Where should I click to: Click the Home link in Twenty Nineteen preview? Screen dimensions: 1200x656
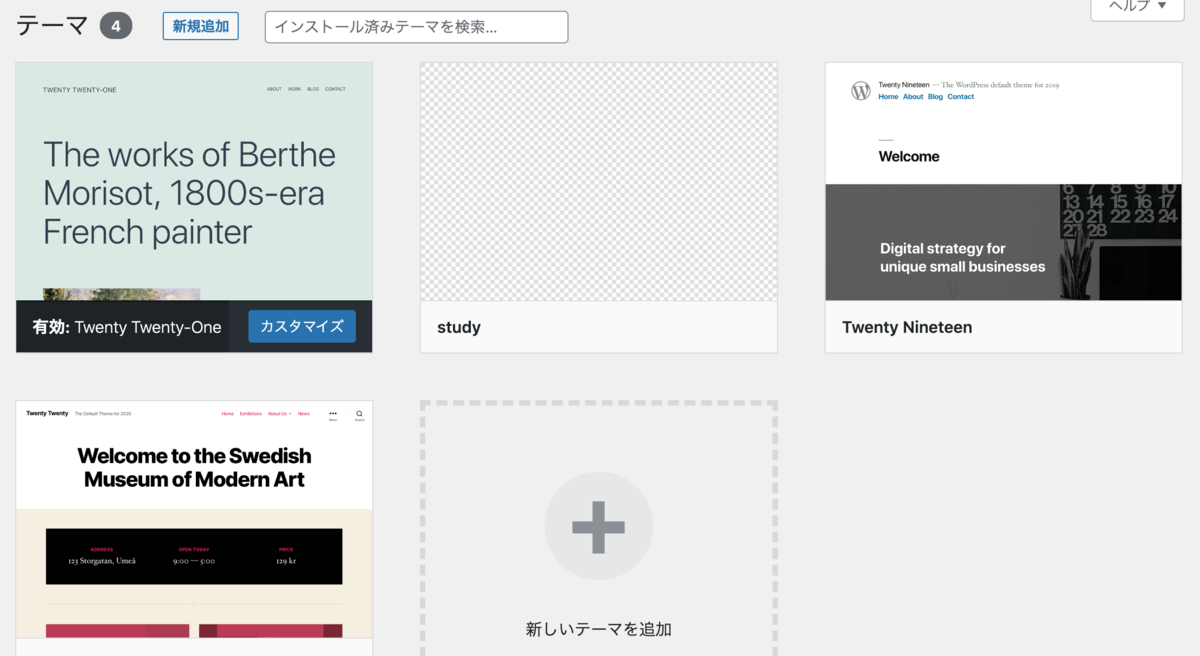tap(889, 97)
